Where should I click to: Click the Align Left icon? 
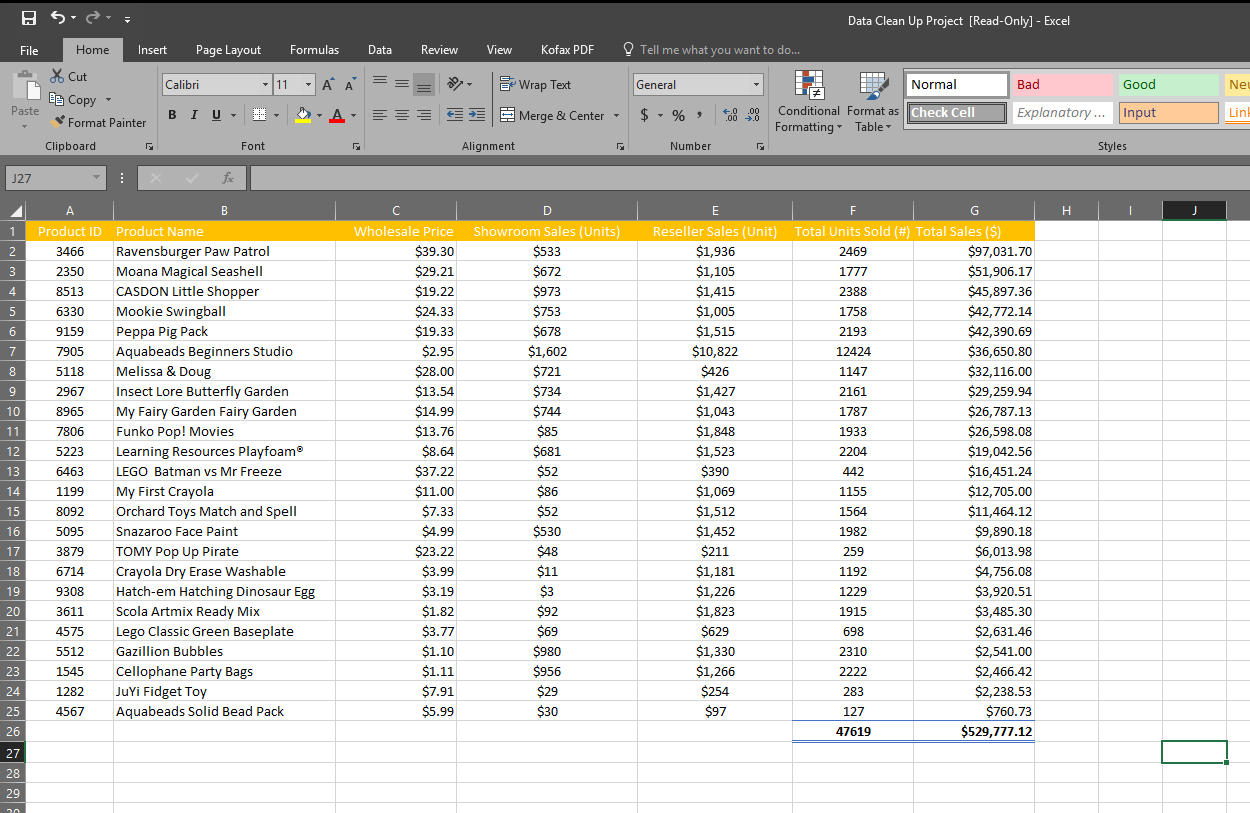(381, 116)
